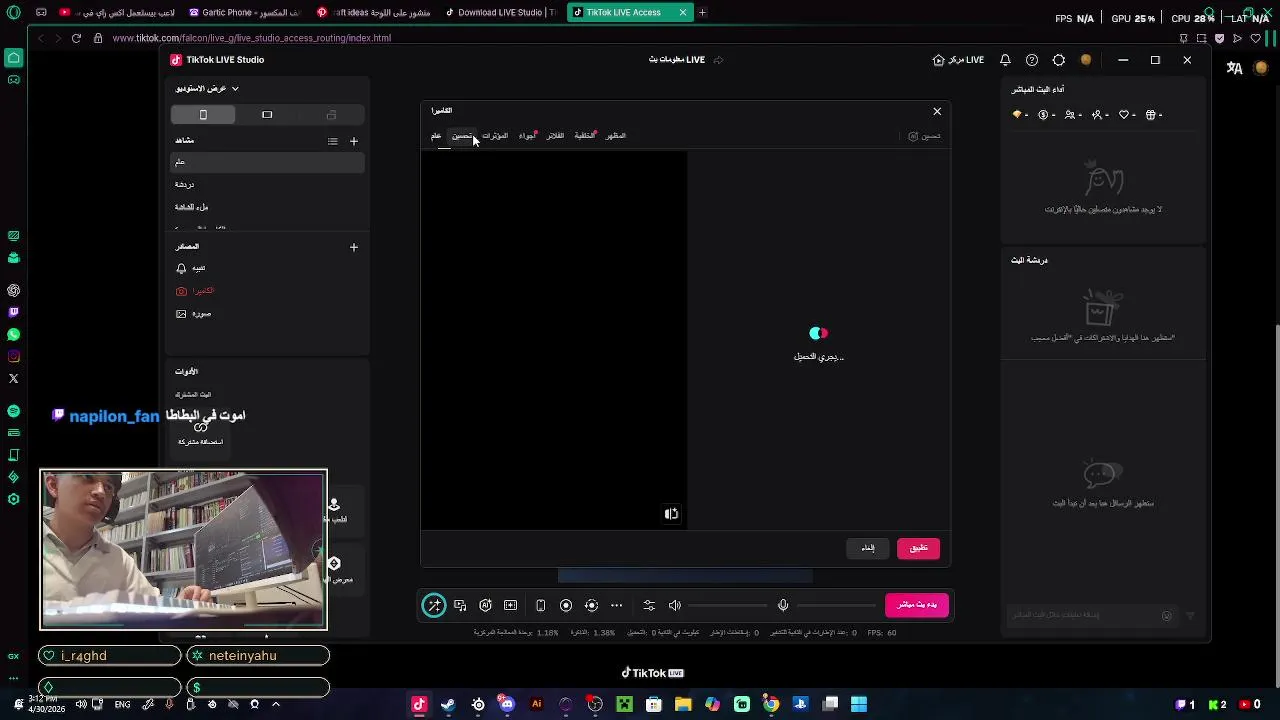Image resolution: width=1280 pixels, height=720 pixels.
Task: Click the browser address bar URL
Action: pyautogui.click(x=252, y=38)
